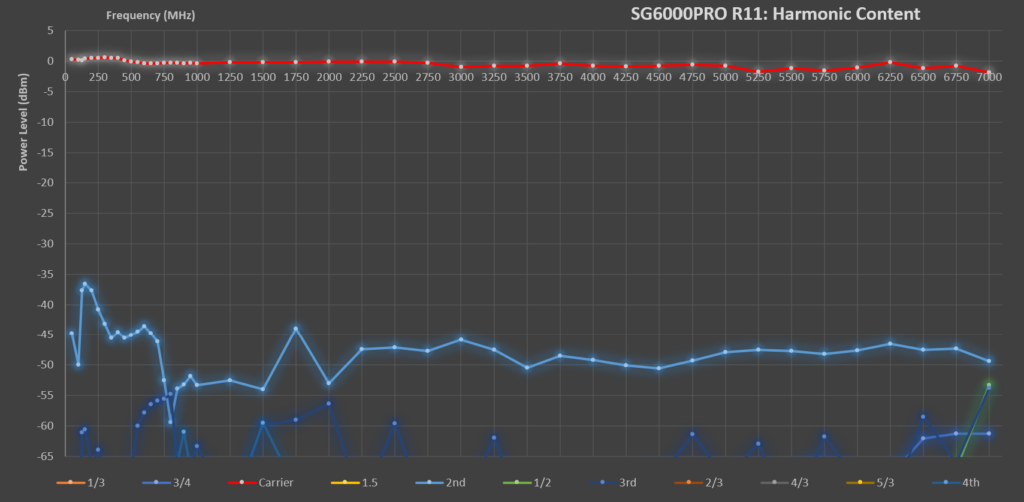This screenshot has width=1024, height=502.
Task: Select the red Carrier legend marker
Action: [x=241, y=483]
